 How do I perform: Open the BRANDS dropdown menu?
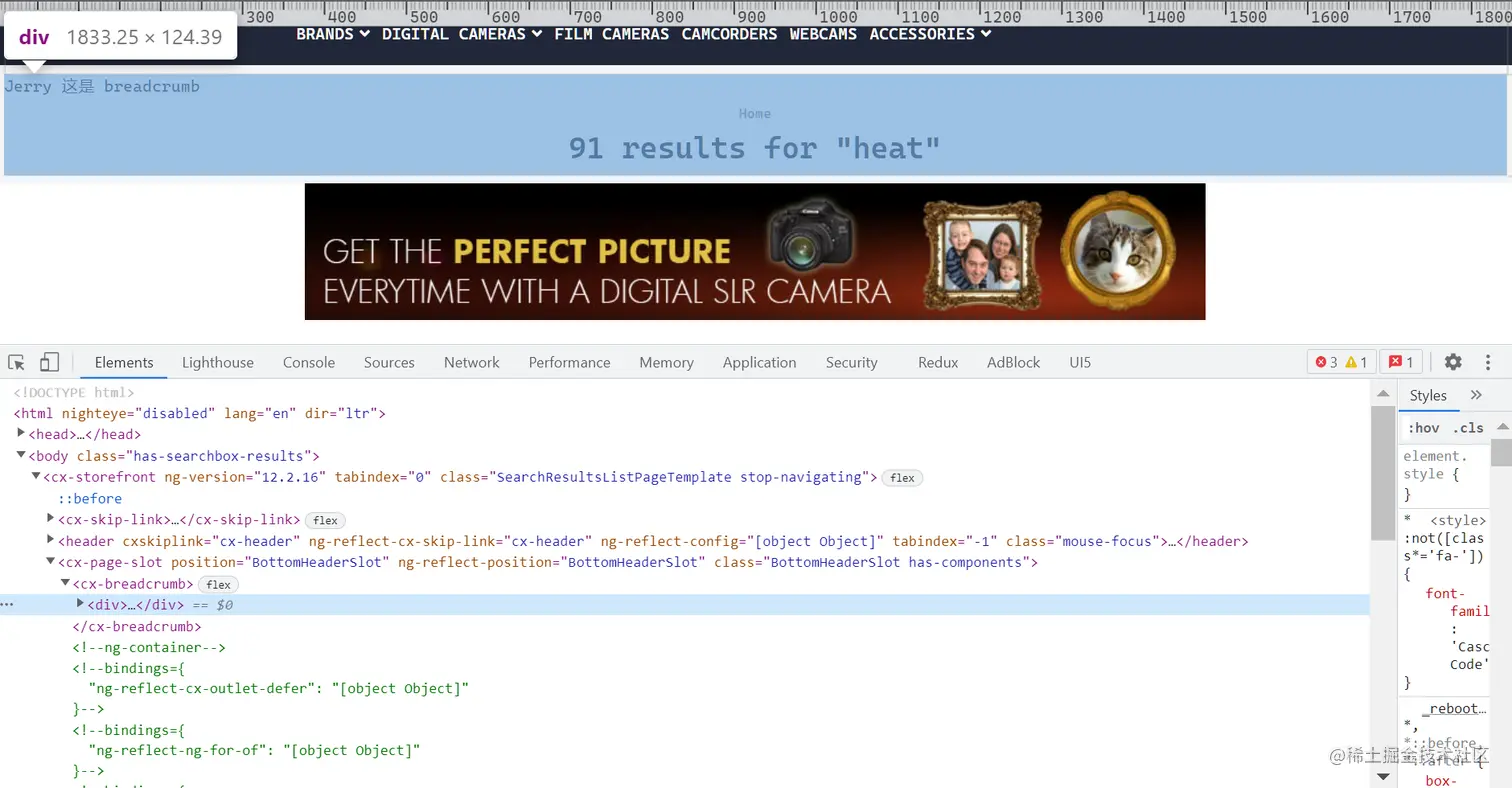(x=333, y=34)
